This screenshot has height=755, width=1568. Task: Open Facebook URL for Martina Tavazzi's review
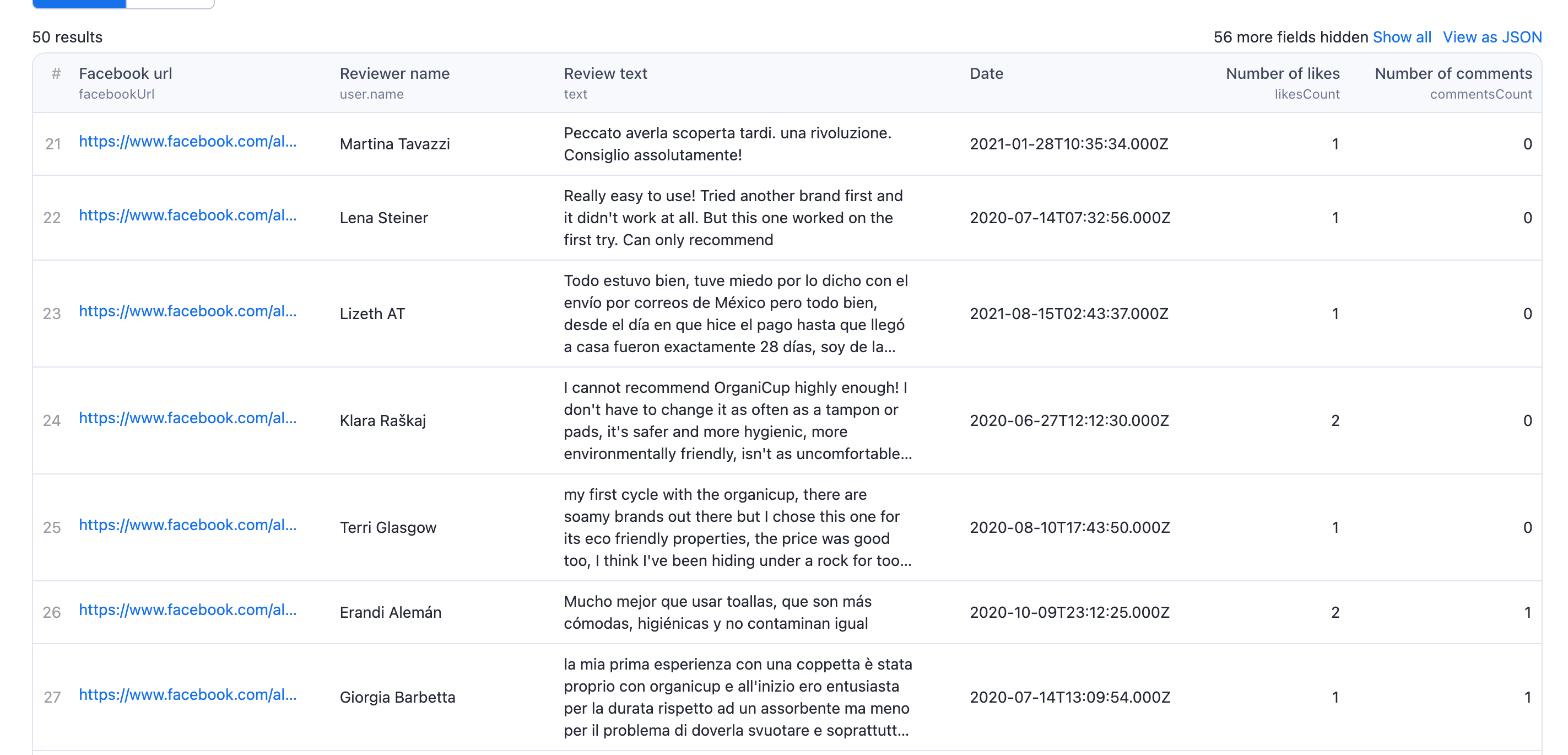coord(187,141)
